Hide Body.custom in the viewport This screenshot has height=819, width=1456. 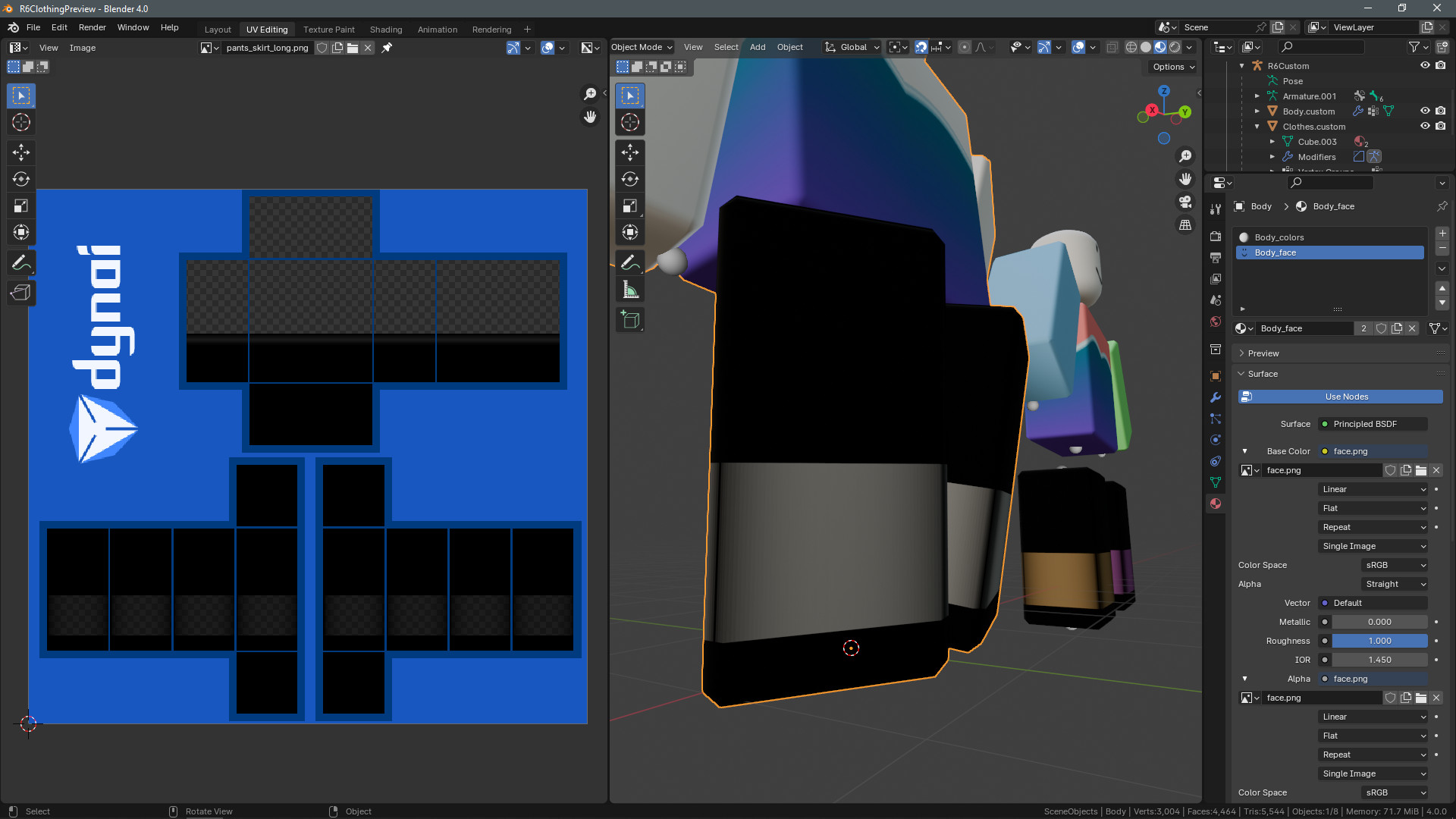[1426, 111]
